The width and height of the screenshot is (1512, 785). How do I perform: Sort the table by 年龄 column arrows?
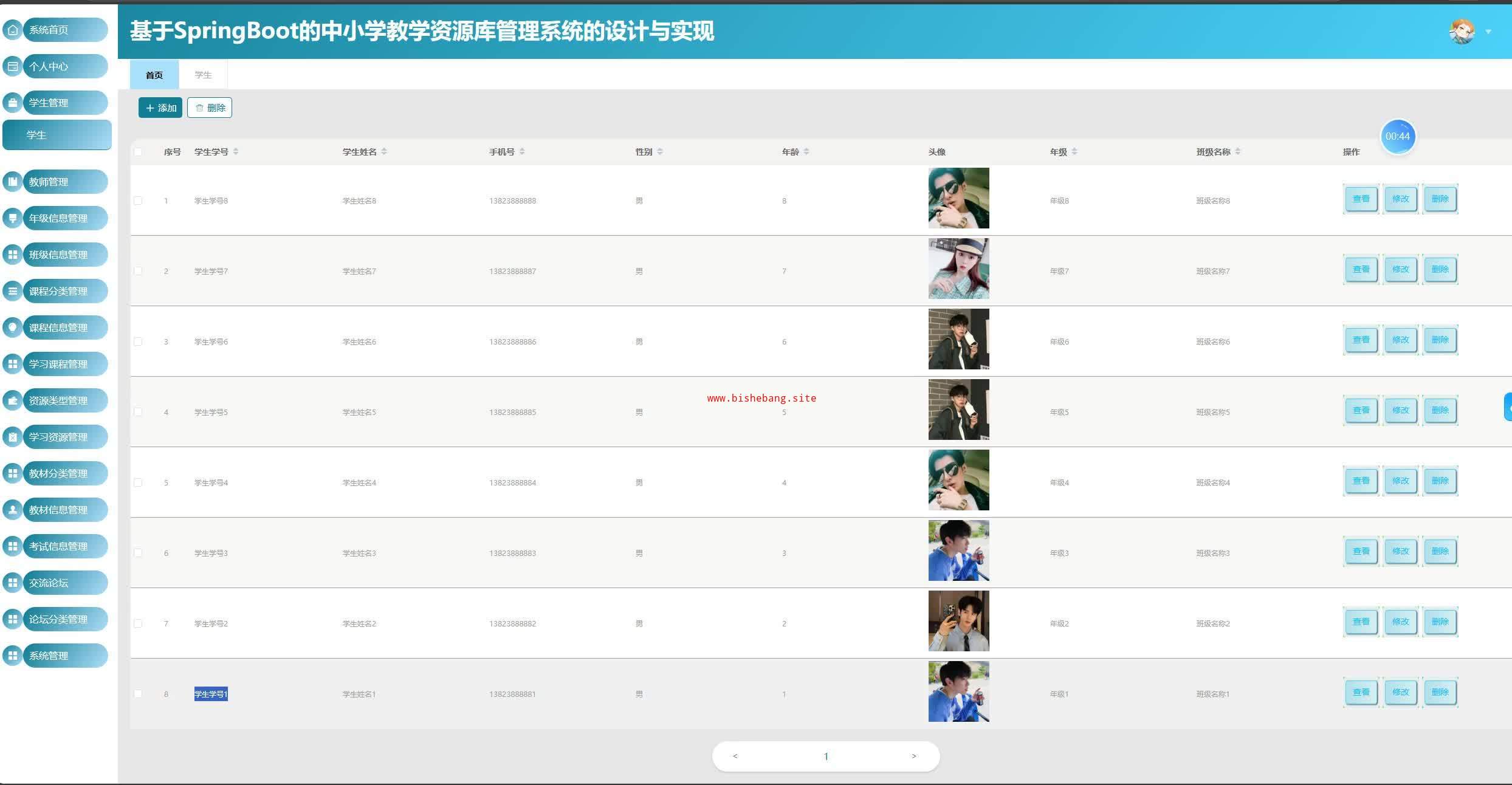point(806,152)
